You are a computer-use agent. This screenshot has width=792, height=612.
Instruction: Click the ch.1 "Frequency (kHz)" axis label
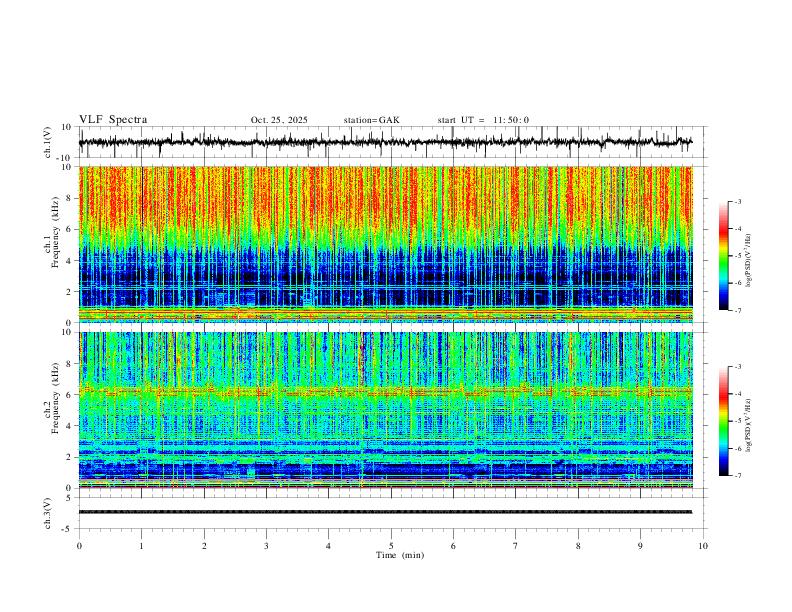point(56,232)
